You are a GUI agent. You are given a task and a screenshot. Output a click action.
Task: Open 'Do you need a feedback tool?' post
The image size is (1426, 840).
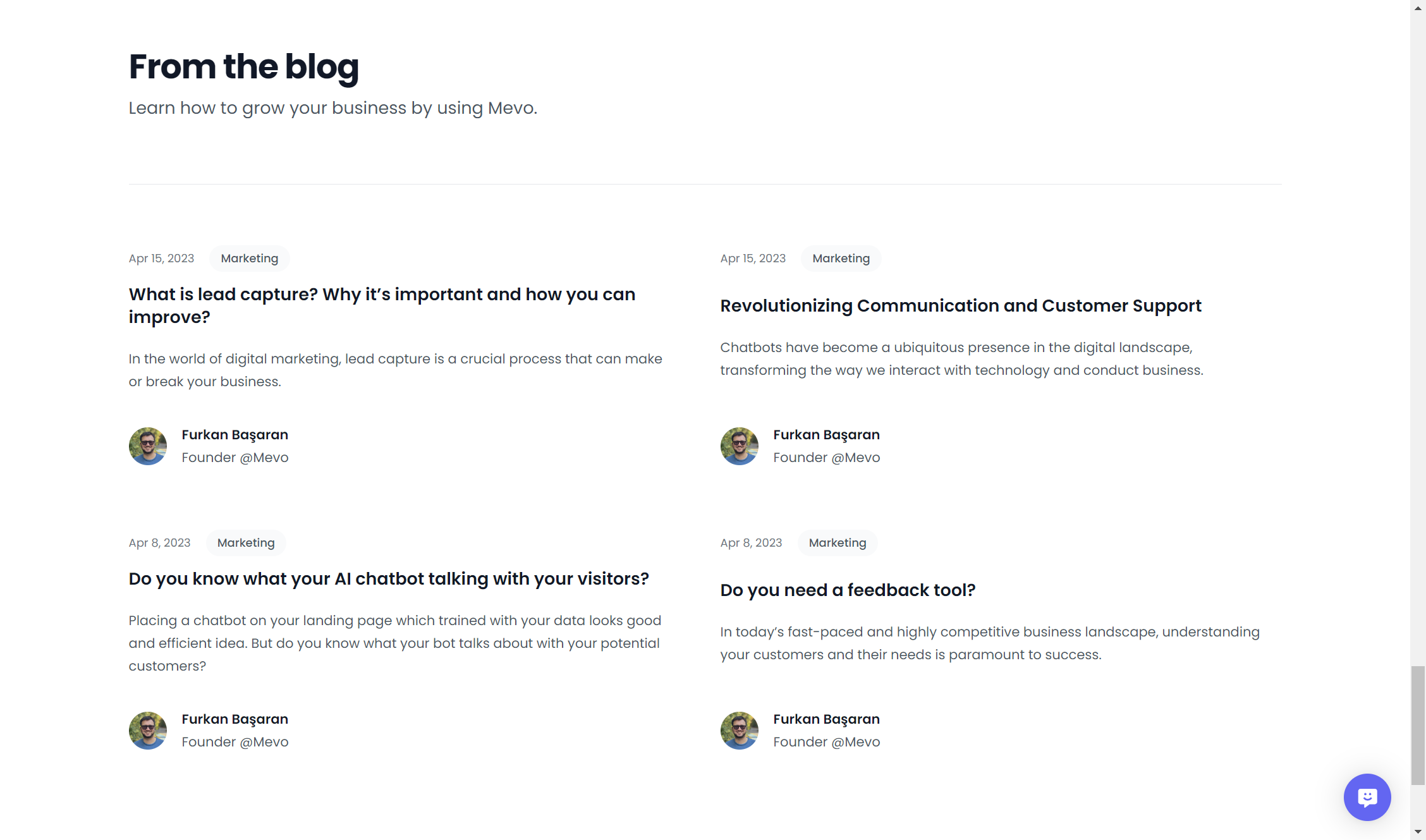click(848, 590)
